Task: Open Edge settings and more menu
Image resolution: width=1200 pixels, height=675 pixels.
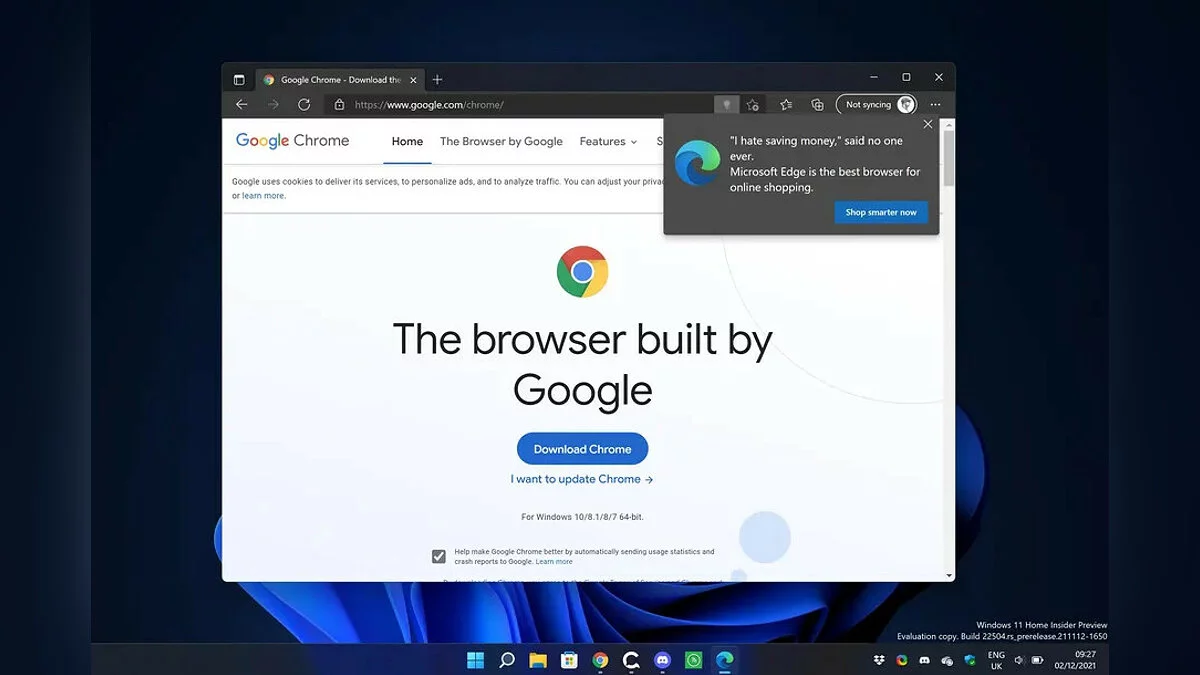Action: 935,104
